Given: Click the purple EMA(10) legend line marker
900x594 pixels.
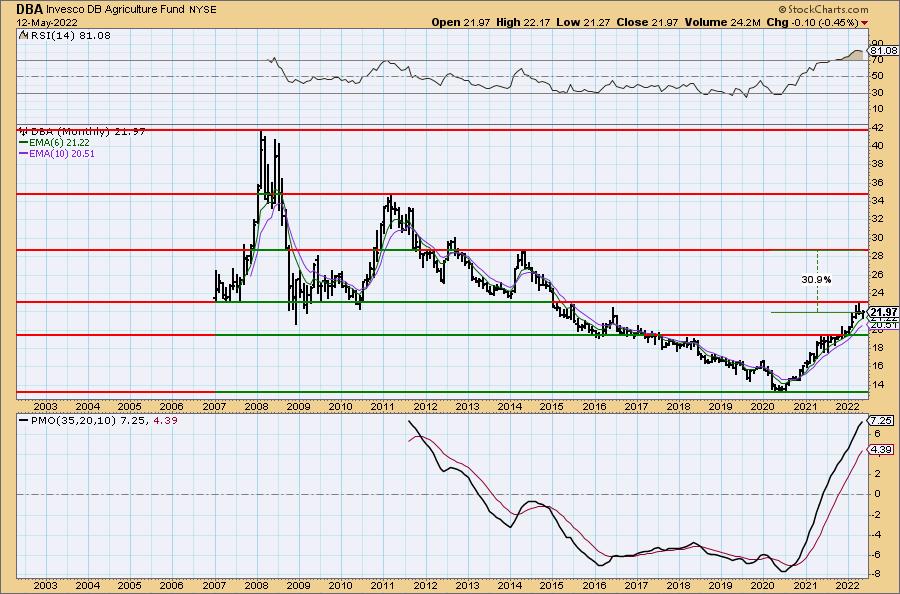Looking at the screenshot, I should pos(24,154).
